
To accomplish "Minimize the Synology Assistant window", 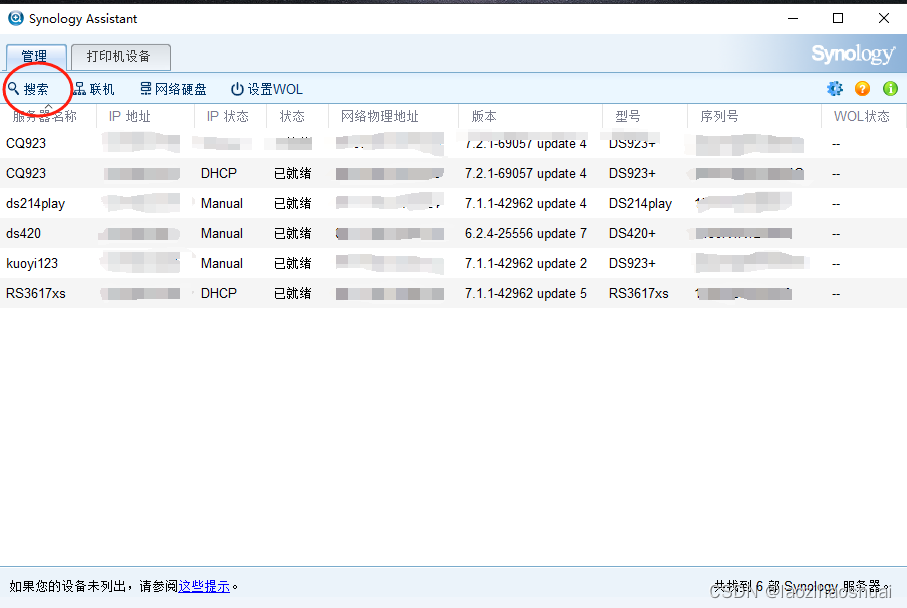I will point(793,19).
